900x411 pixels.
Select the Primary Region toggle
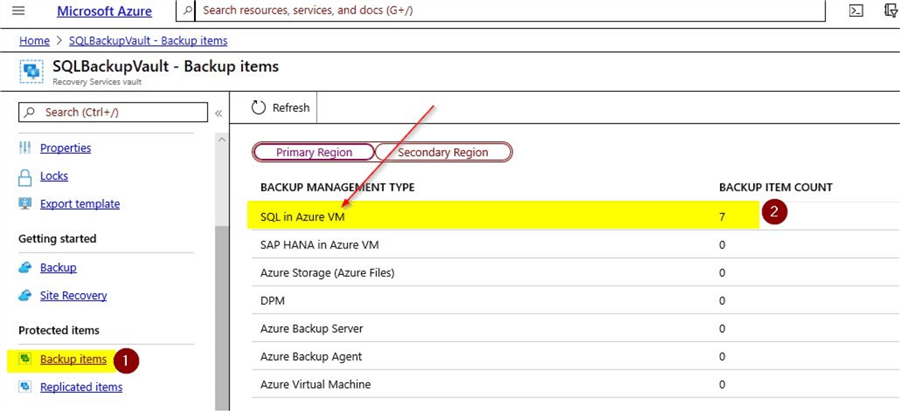tap(313, 152)
